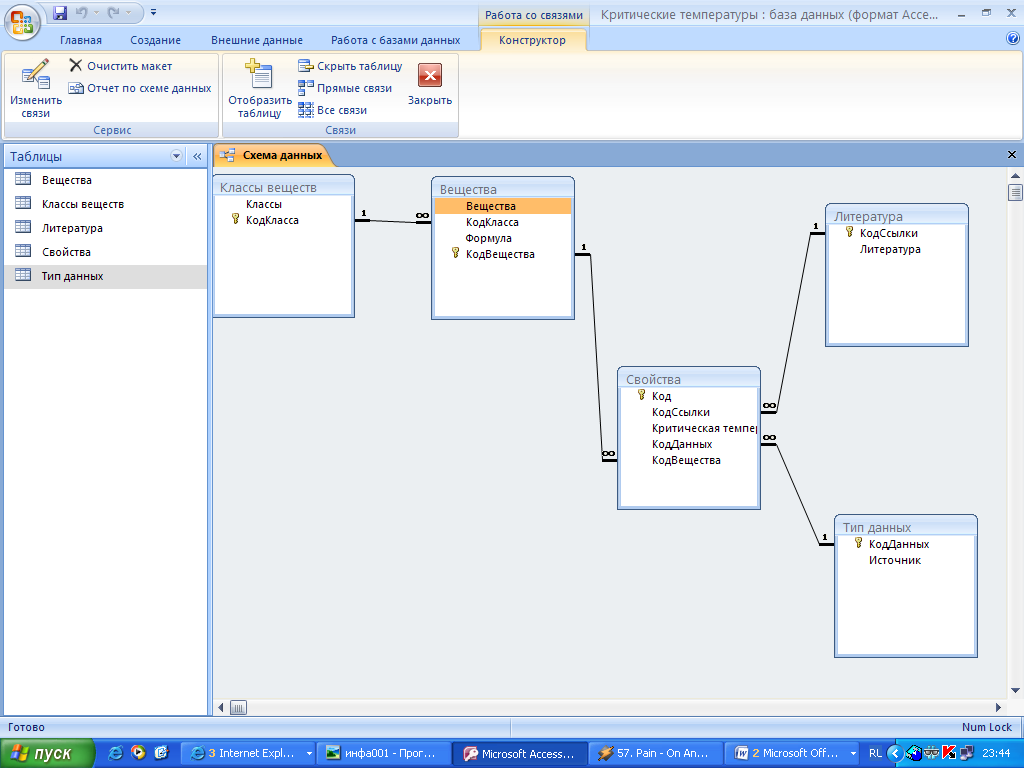Select Литература field in Литература table

click(x=889, y=249)
